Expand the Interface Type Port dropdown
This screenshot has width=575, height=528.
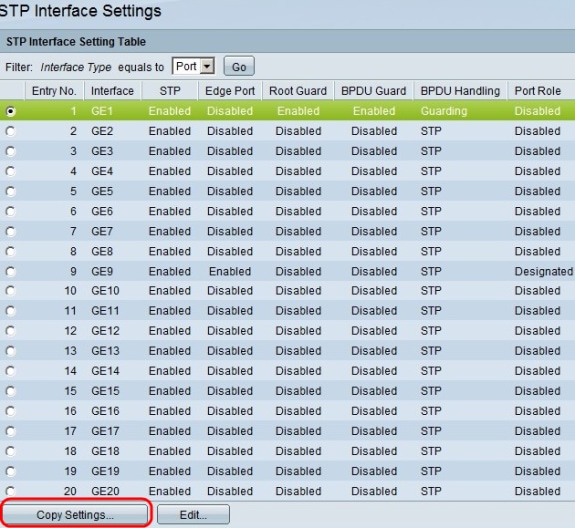pyautogui.click(x=193, y=66)
